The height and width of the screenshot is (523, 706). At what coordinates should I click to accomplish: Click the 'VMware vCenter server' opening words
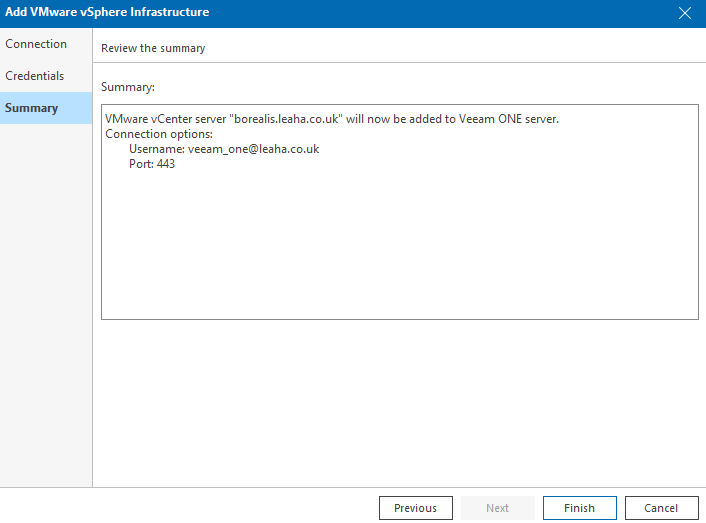tap(165, 119)
